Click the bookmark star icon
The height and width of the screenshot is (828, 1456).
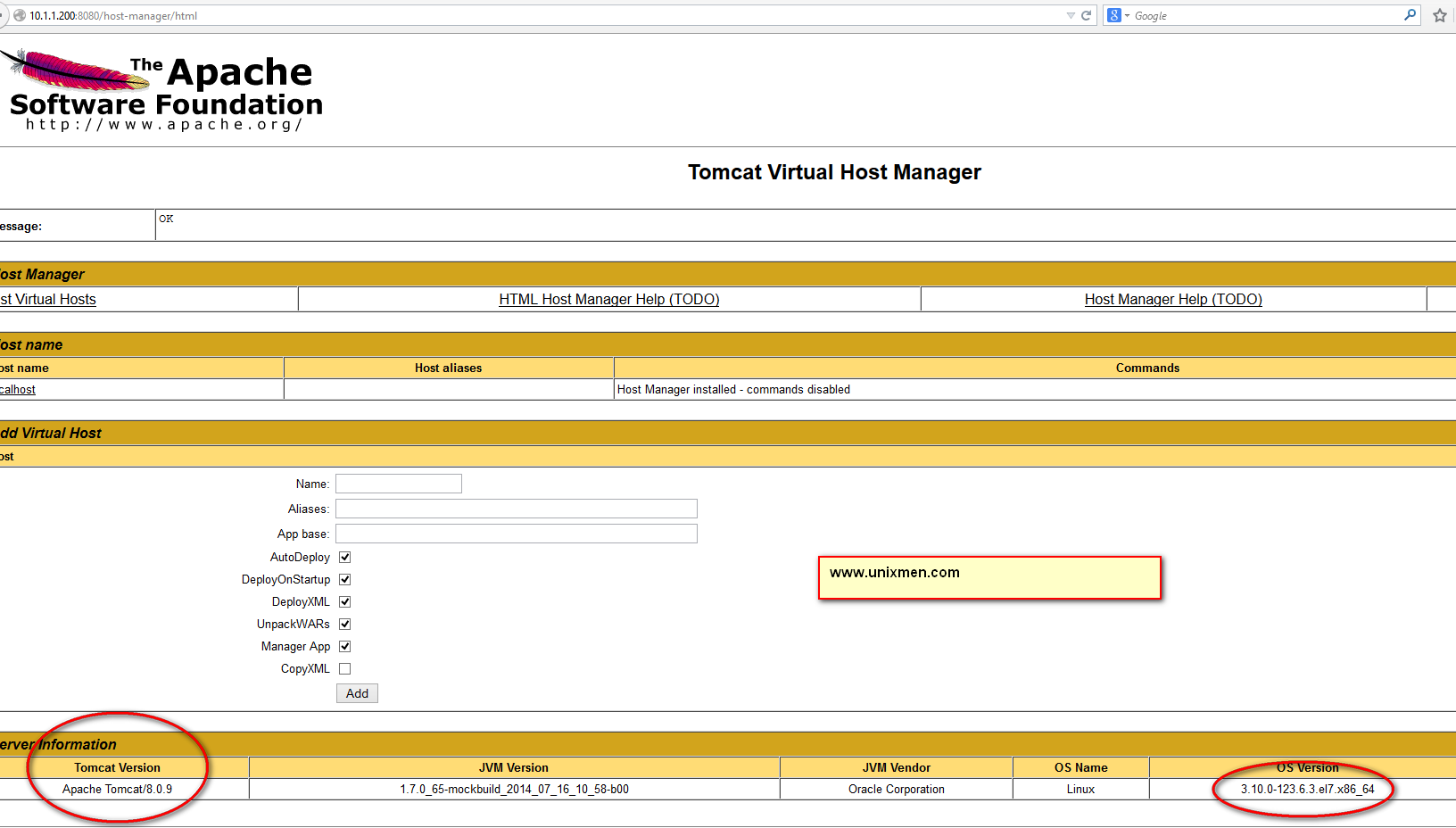tap(1440, 15)
